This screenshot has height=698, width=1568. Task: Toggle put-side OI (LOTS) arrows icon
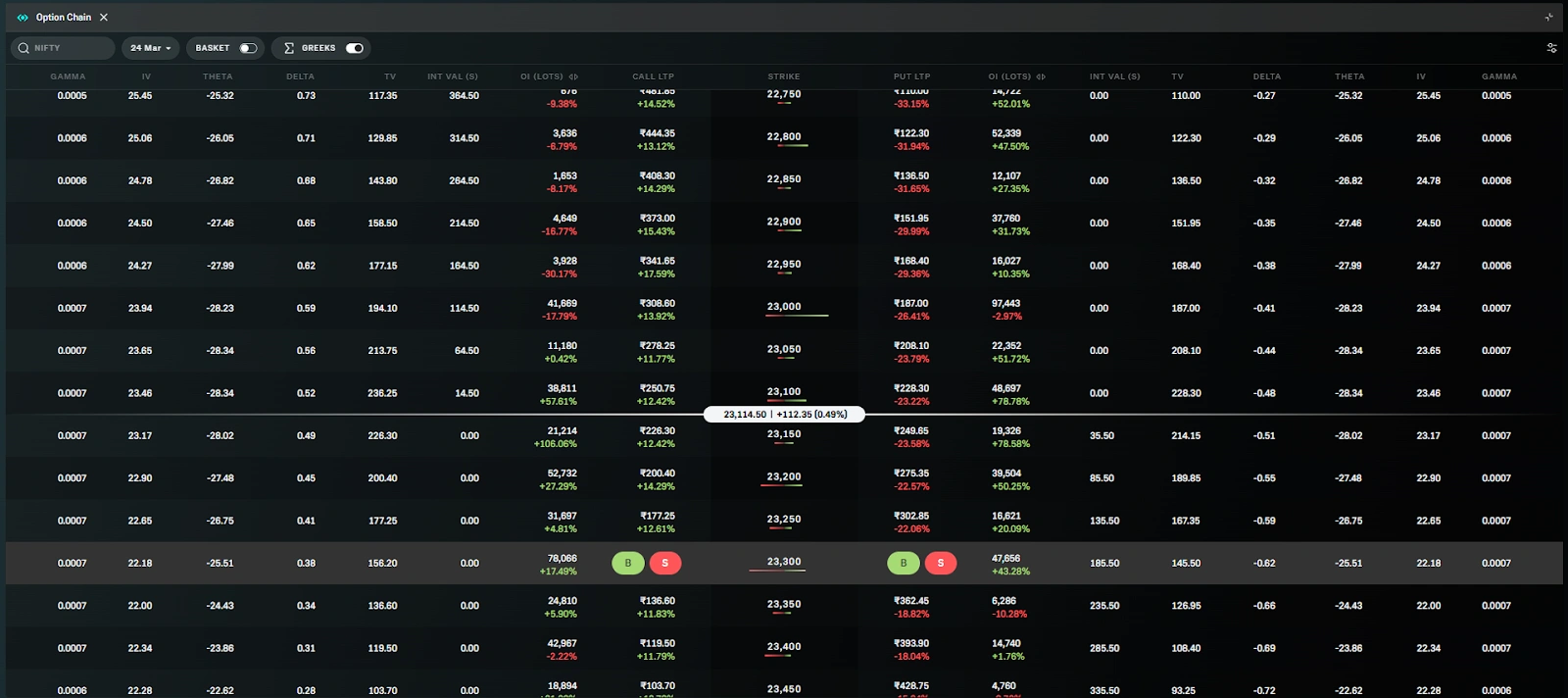pyautogui.click(x=1041, y=76)
